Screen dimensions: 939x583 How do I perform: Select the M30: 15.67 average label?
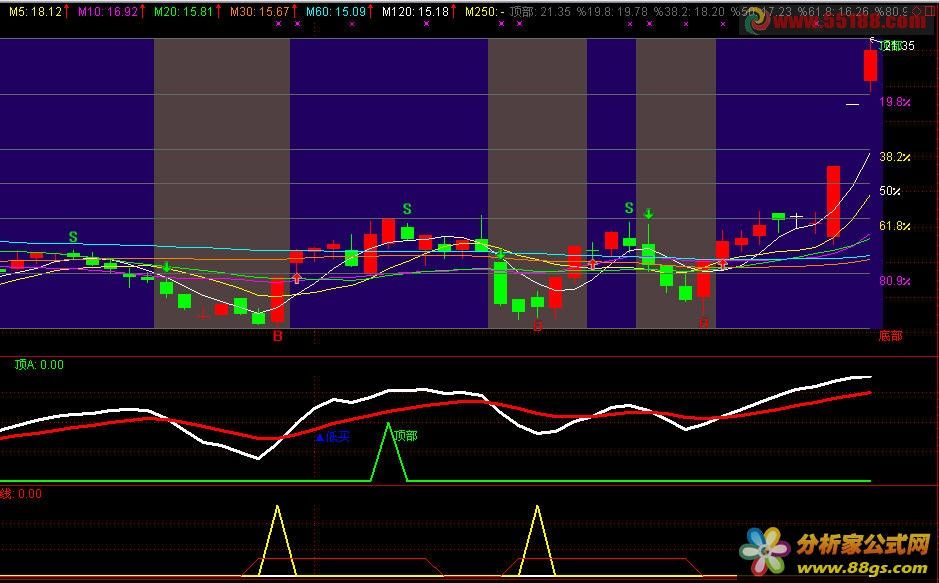pyautogui.click(x=259, y=11)
